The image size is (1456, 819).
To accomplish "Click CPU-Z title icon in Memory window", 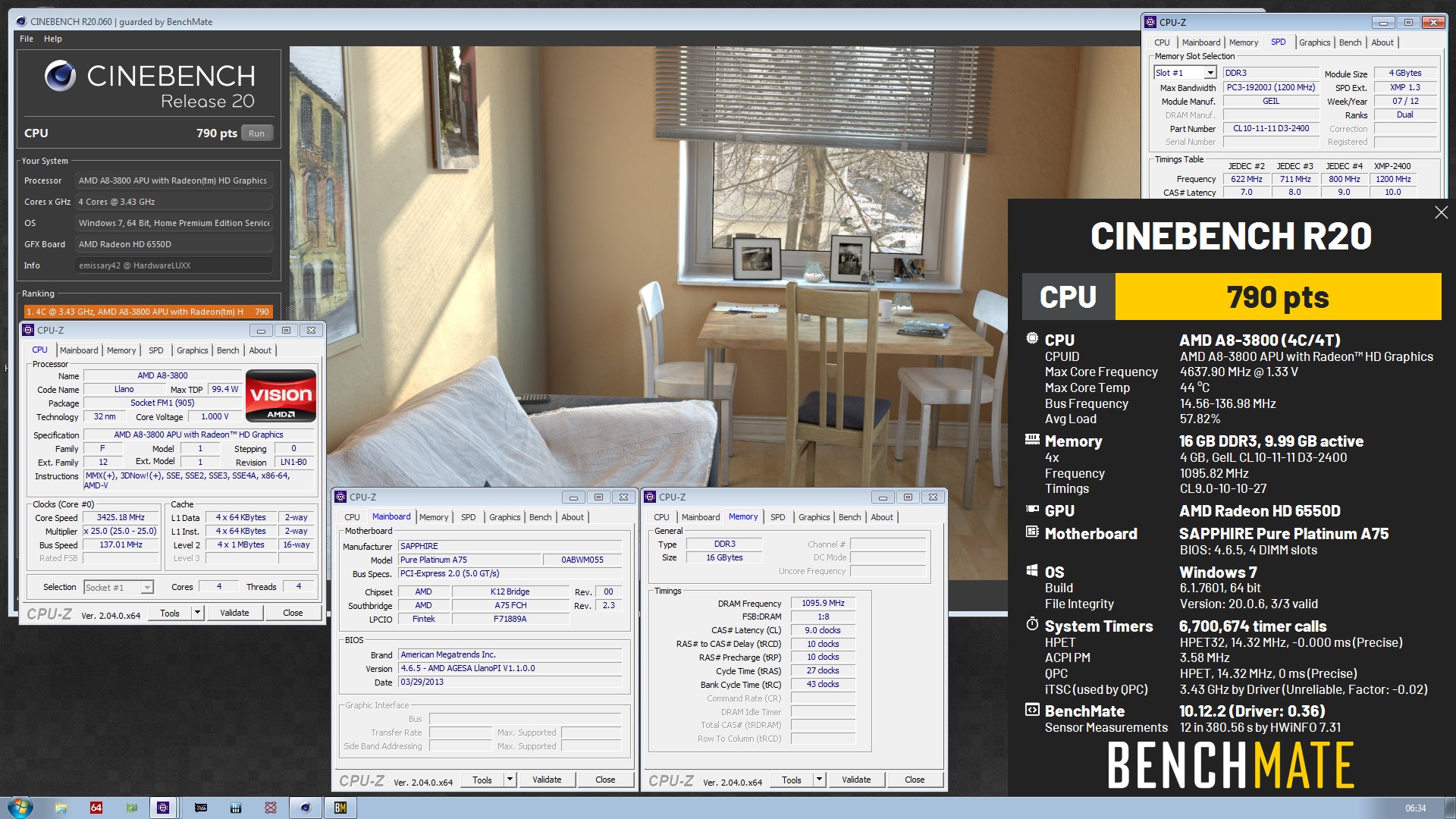I will (x=650, y=497).
